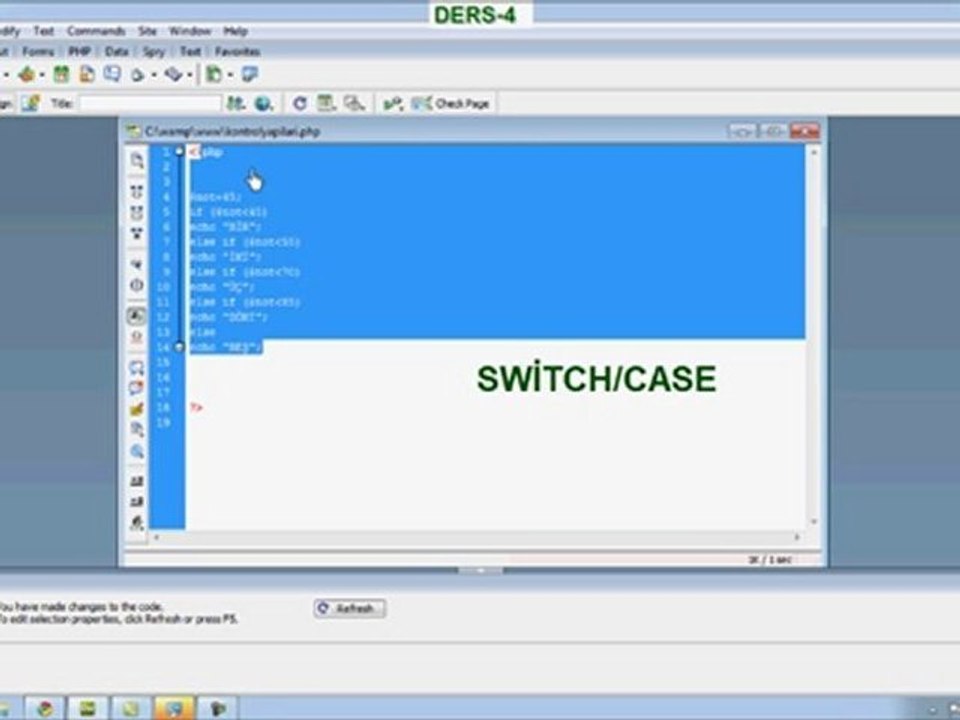Switch to the PHP insert tab
The image size is (960, 720).
80,51
